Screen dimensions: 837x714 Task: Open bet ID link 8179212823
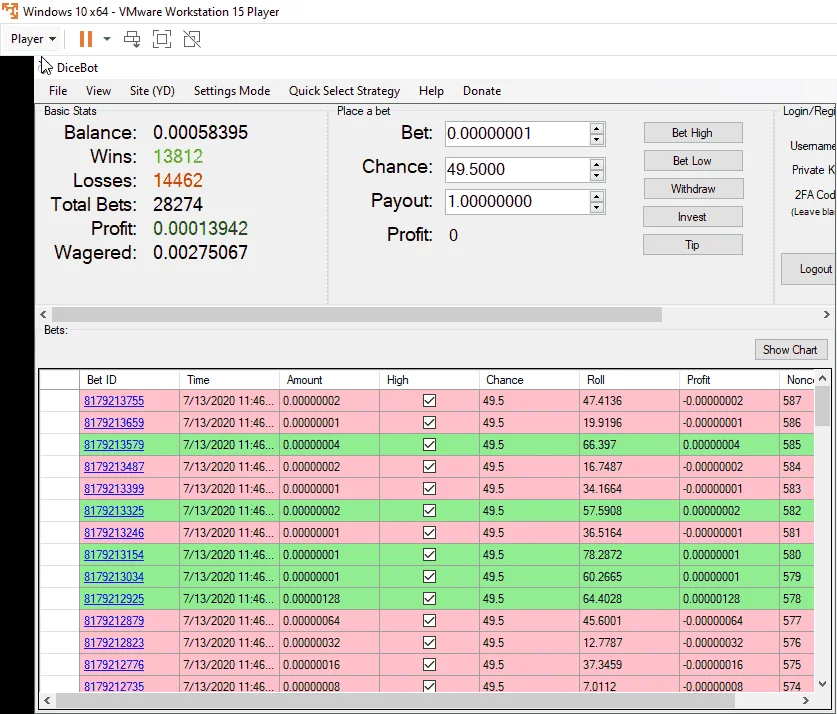tap(114, 642)
